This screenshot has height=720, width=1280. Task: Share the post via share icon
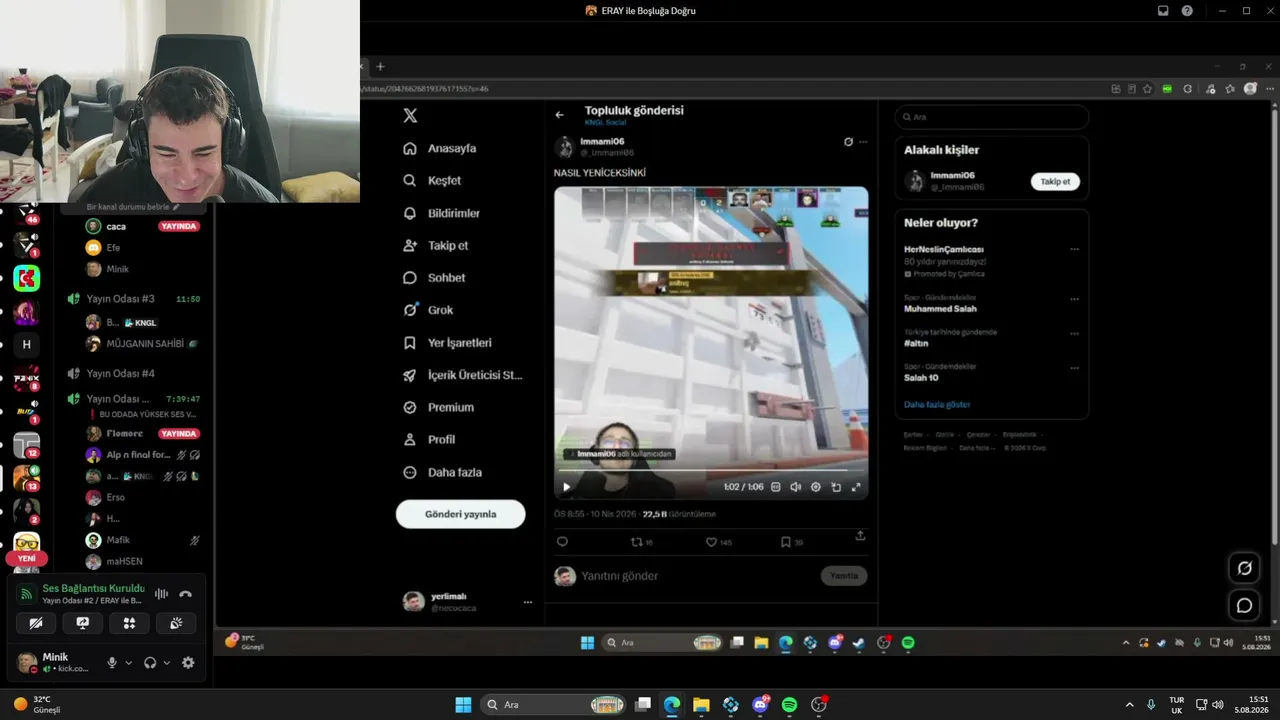pyautogui.click(x=860, y=536)
